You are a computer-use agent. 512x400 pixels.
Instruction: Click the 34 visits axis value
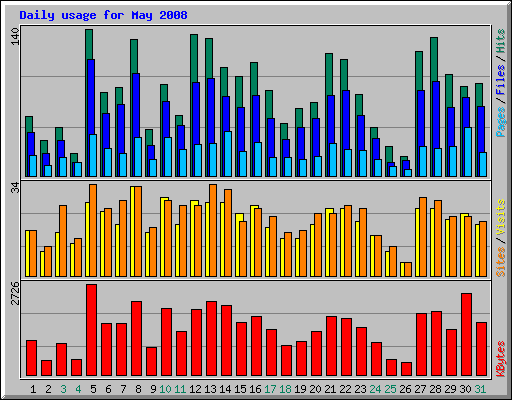coord(15,188)
